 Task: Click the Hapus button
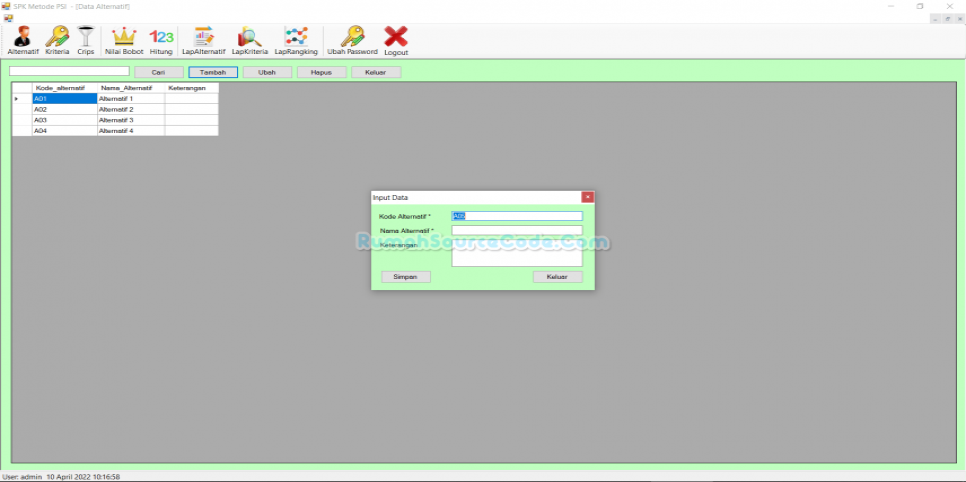(x=321, y=72)
